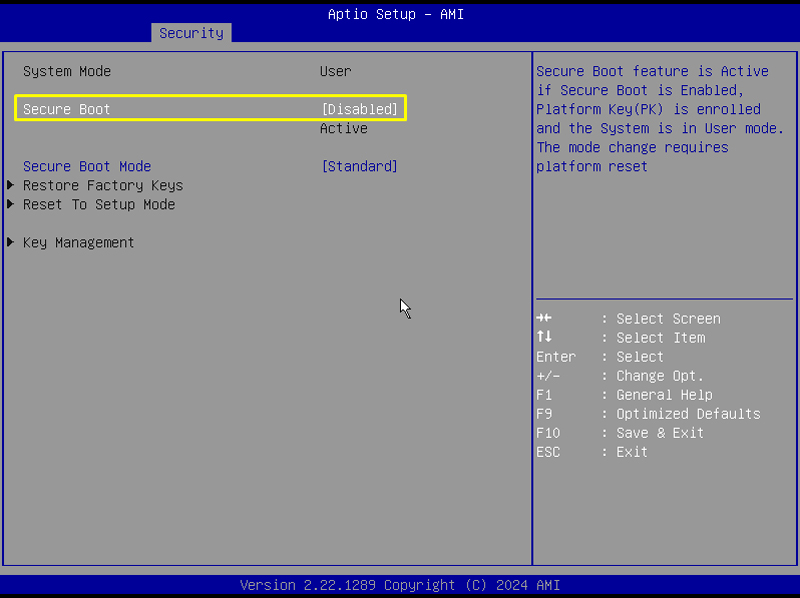Open the Secure Boot Mode setting

(90, 166)
